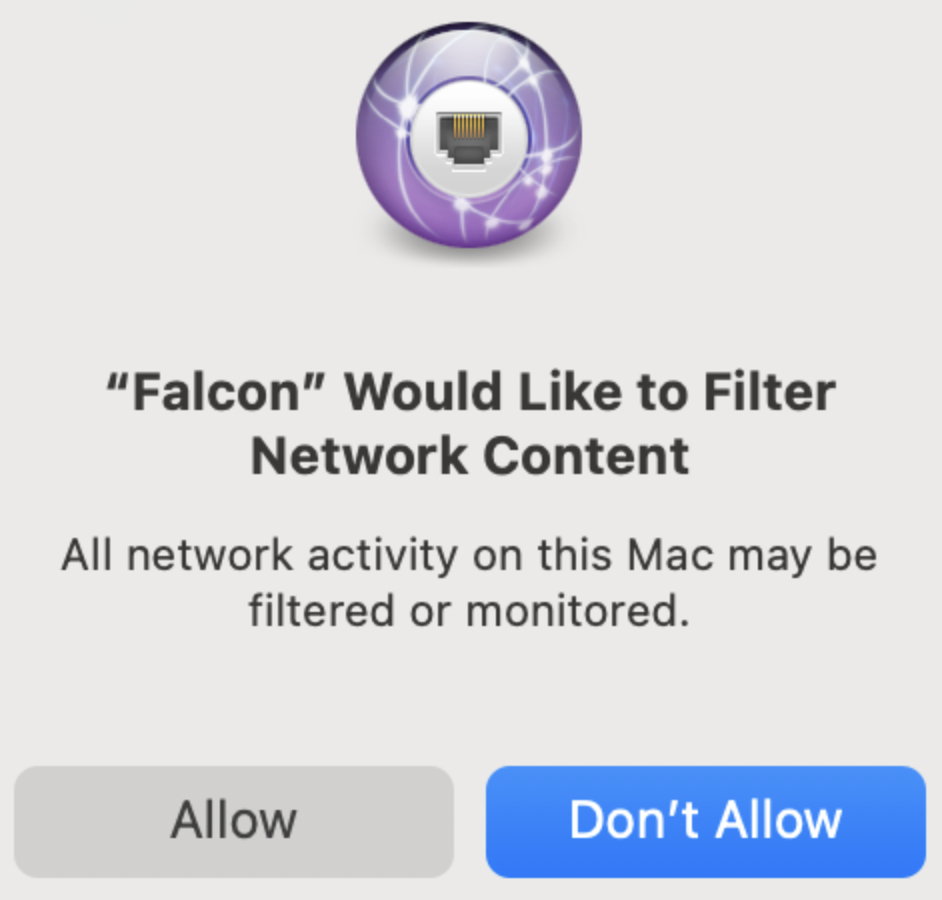Viewport: 942px width, 900px height.
Task: Click the "filtered or monitored." text line
Action: click(469, 611)
